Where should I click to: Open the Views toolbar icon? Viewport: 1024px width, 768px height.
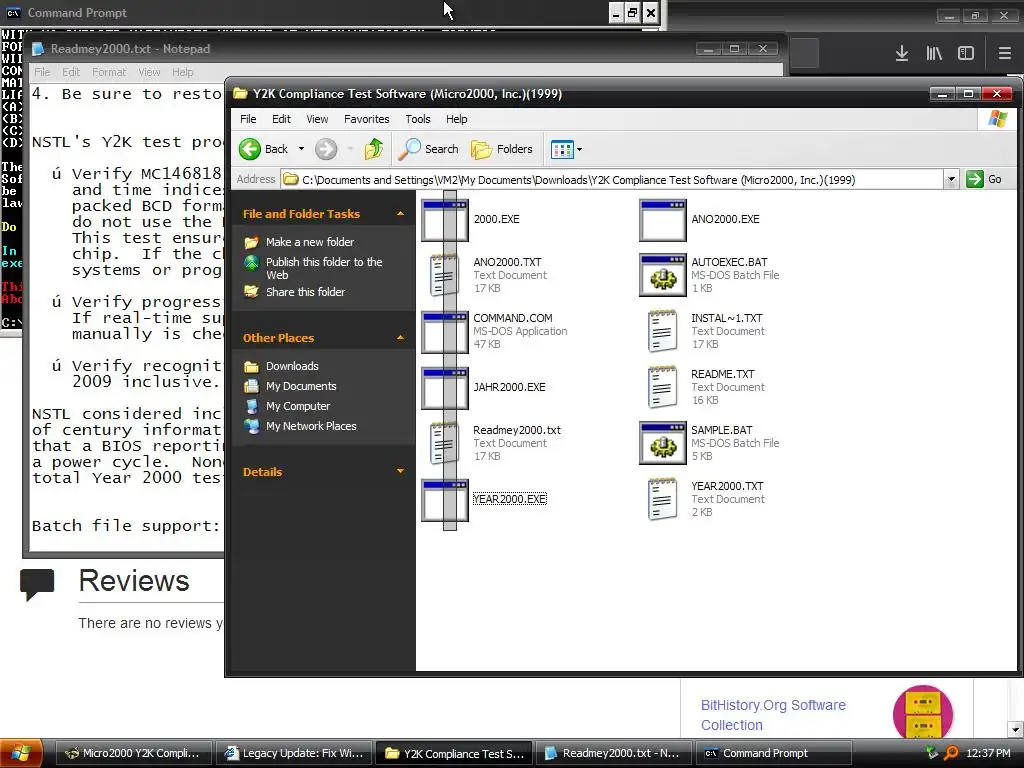pyautogui.click(x=562, y=150)
